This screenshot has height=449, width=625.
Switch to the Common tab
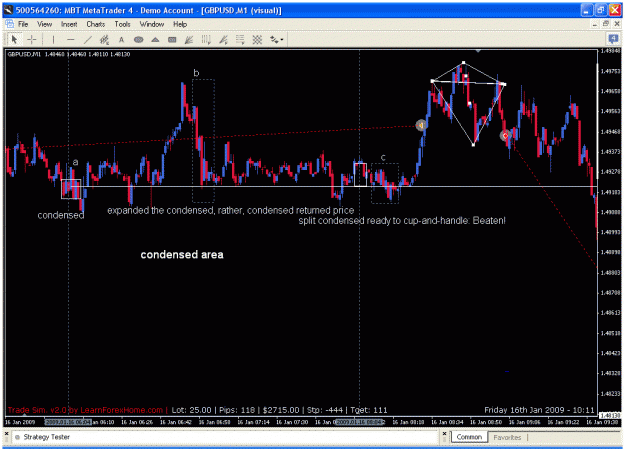pyautogui.click(x=469, y=437)
